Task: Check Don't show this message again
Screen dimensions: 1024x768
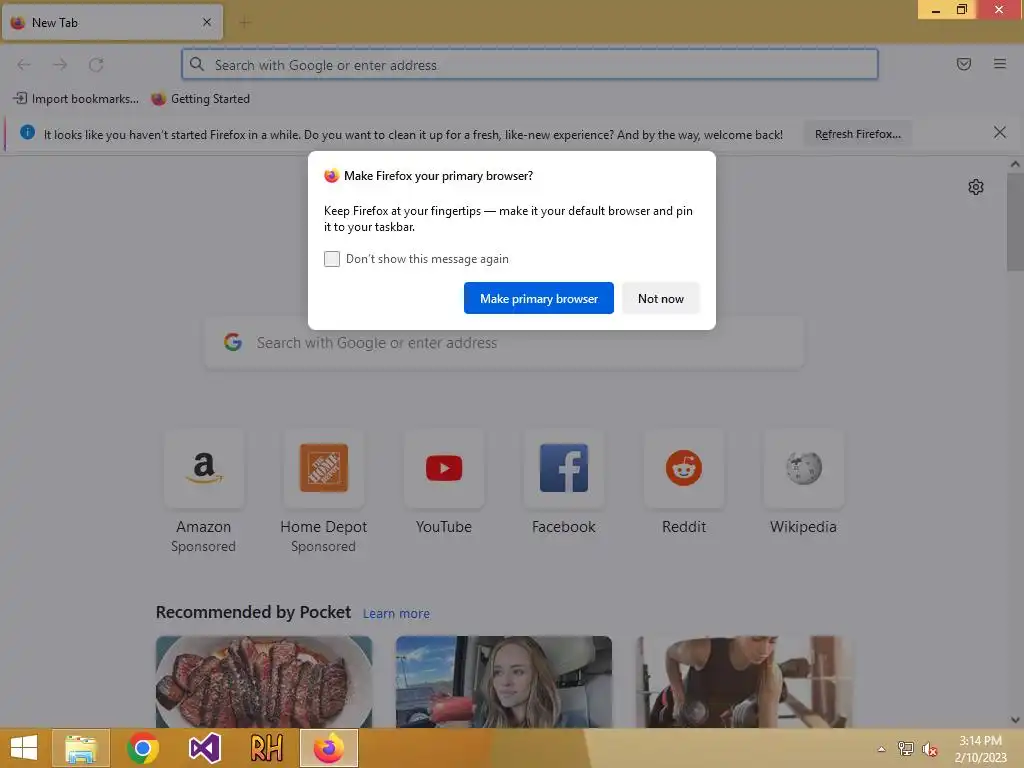Action: click(x=332, y=259)
